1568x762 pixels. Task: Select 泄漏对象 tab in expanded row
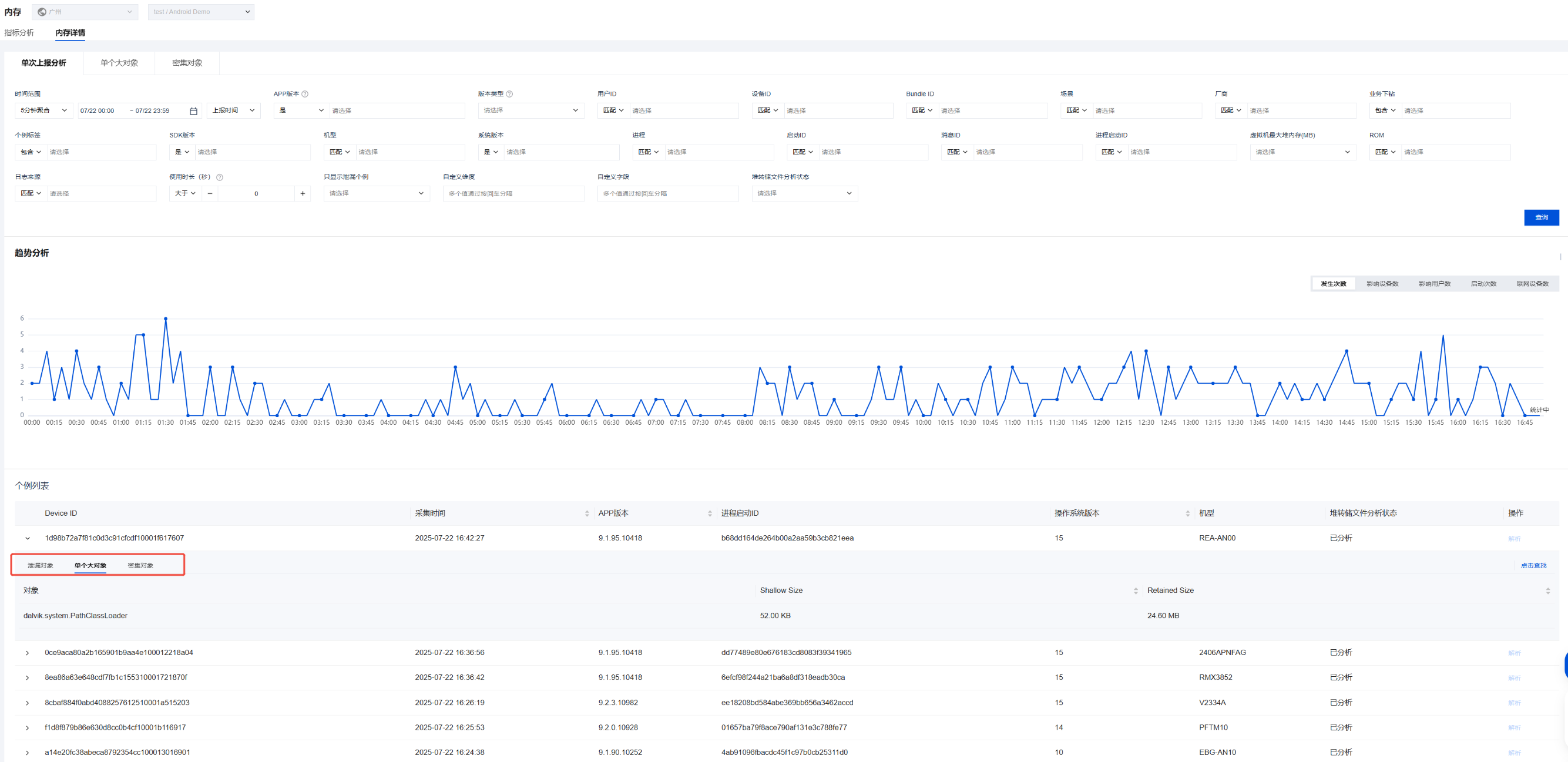(40, 565)
